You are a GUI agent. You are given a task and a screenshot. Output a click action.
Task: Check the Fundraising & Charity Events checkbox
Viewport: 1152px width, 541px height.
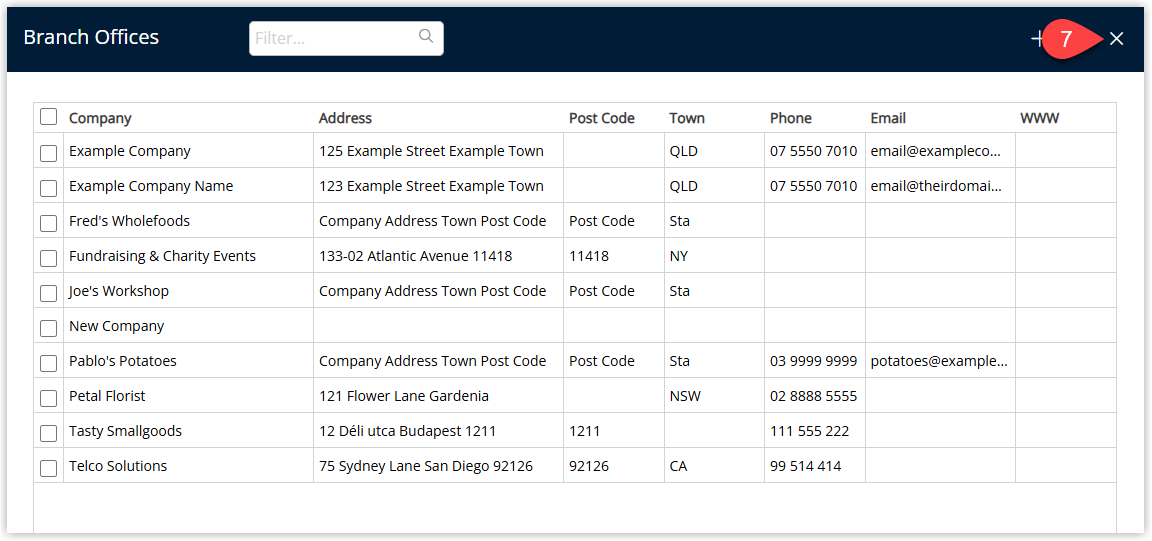pos(48,258)
